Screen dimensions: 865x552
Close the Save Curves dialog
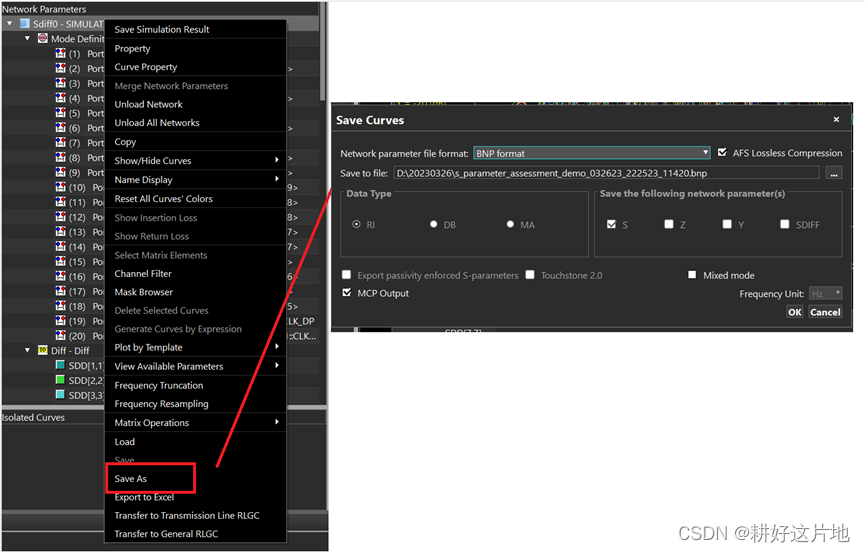pyautogui.click(x=836, y=119)
